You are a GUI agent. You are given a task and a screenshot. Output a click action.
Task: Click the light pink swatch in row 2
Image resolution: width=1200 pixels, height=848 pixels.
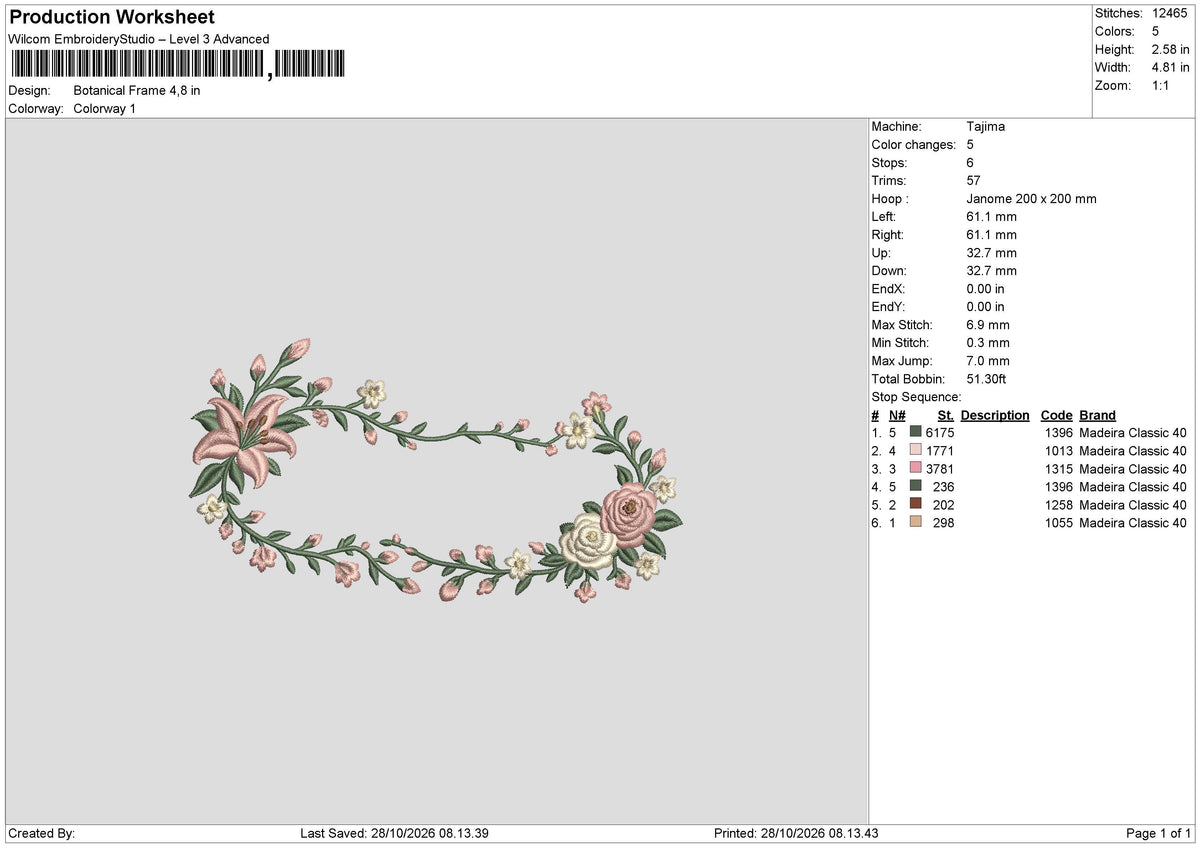915,451
